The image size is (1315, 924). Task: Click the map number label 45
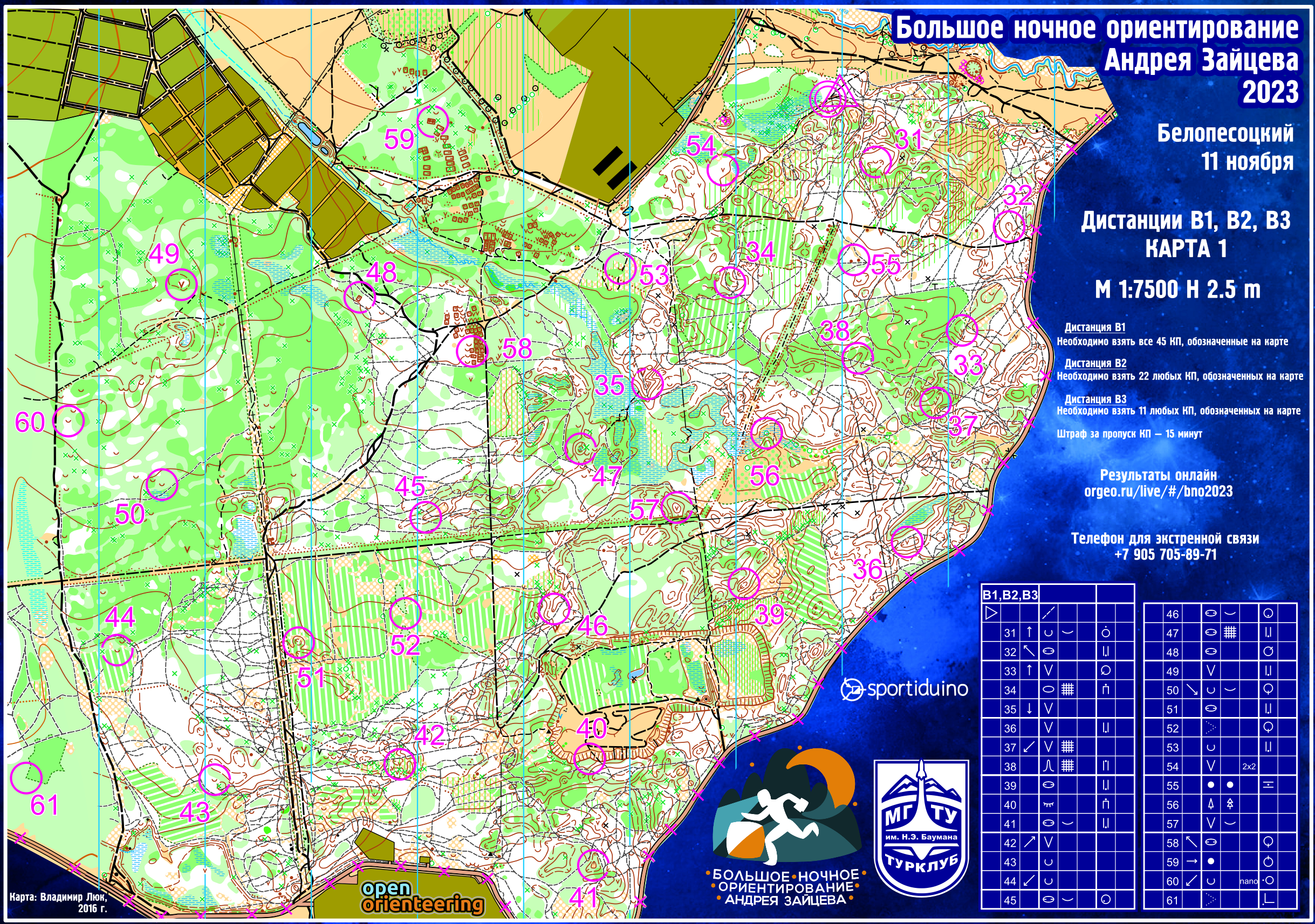coord(410,487)
